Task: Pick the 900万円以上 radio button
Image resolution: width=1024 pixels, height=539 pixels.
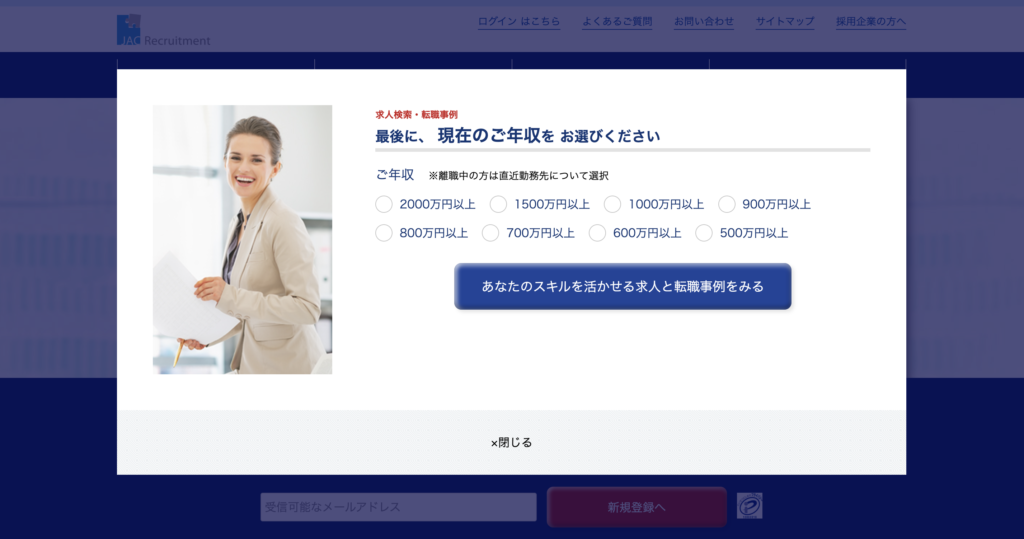Action: click(727, 204)
